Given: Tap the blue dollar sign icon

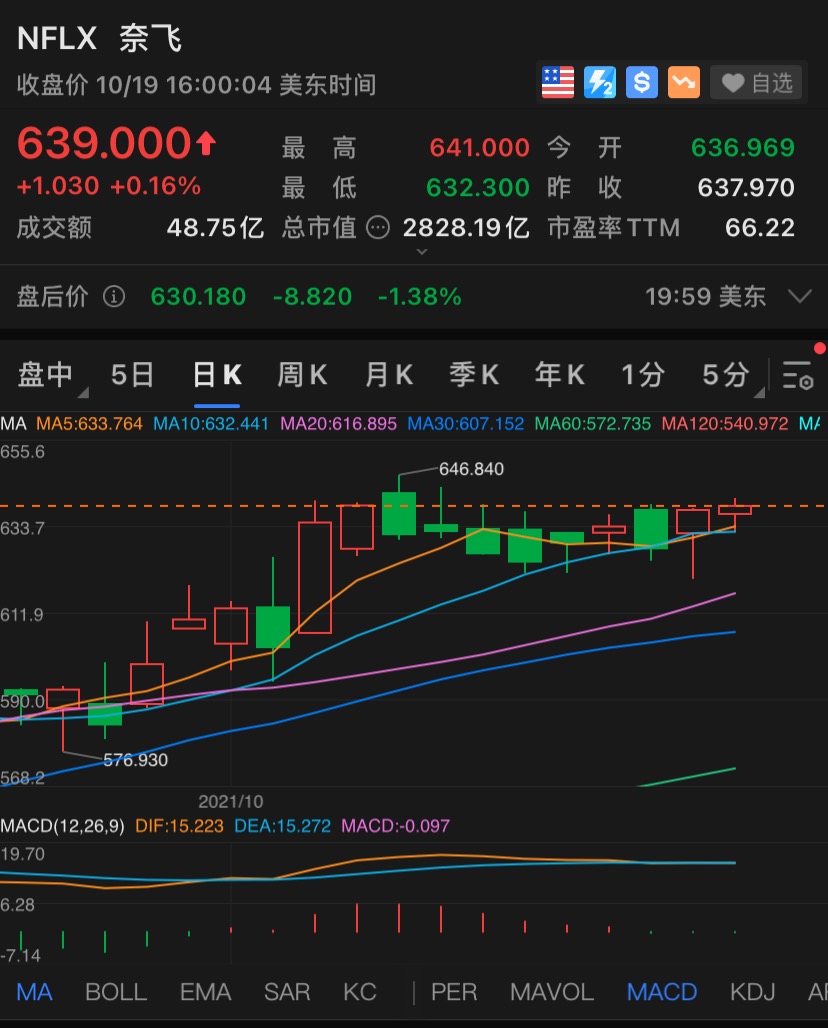Looking at the screenshot, I should pyautogui.click(x=642, y=82).
